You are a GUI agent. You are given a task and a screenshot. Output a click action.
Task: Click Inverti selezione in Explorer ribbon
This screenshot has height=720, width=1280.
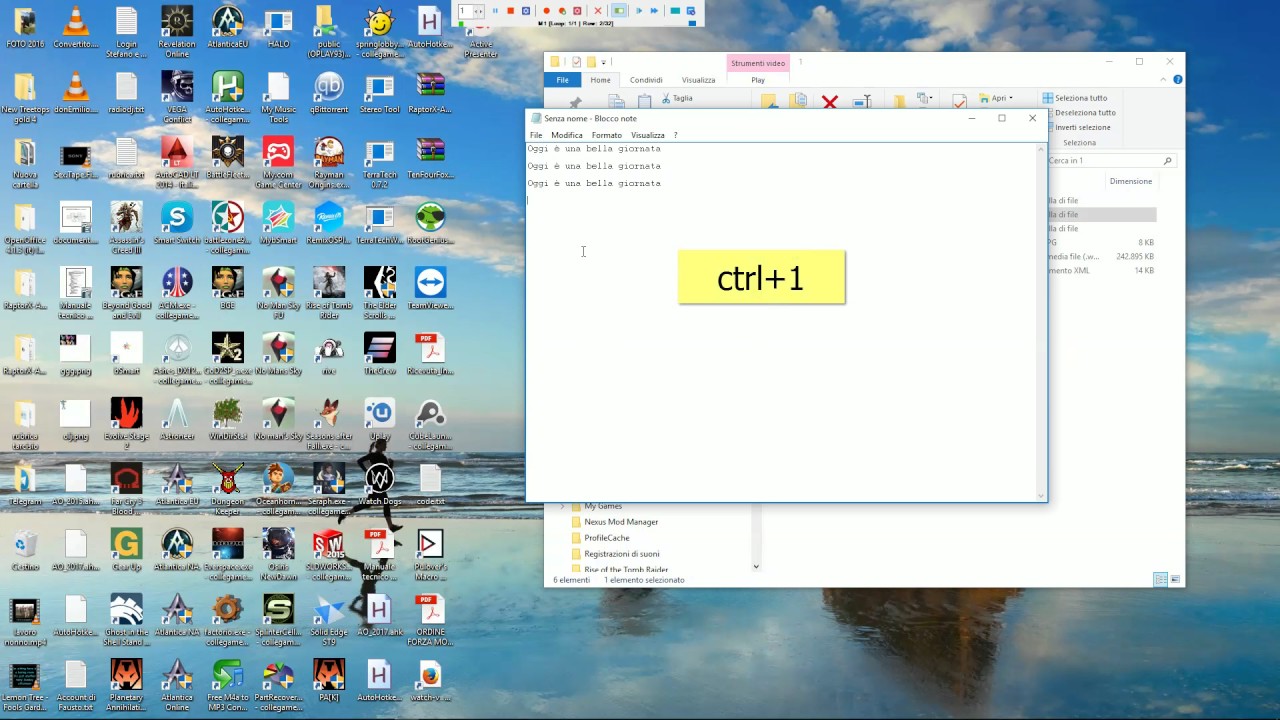tap(1077, 127)
